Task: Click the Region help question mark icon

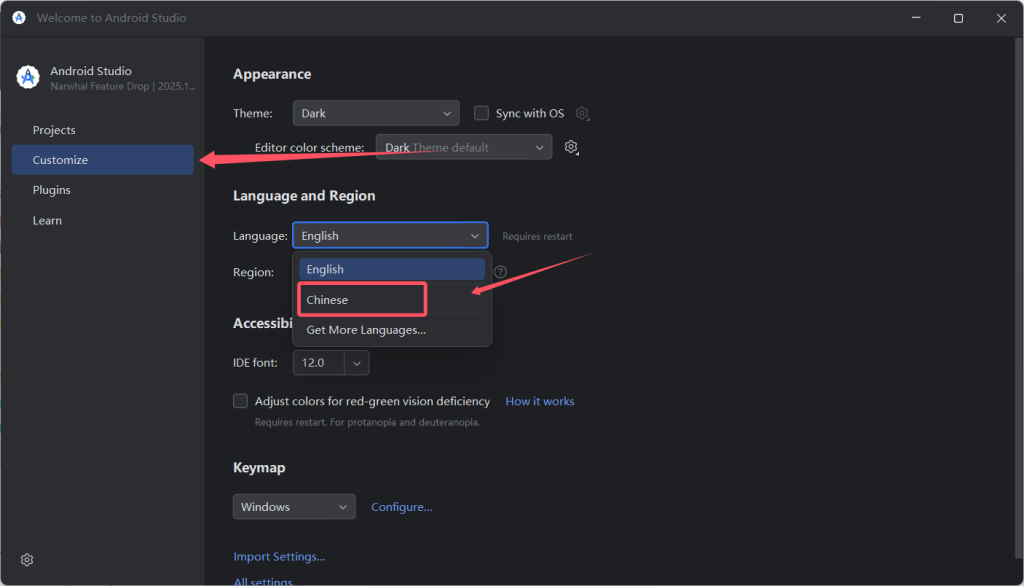Action: point(500,272)
